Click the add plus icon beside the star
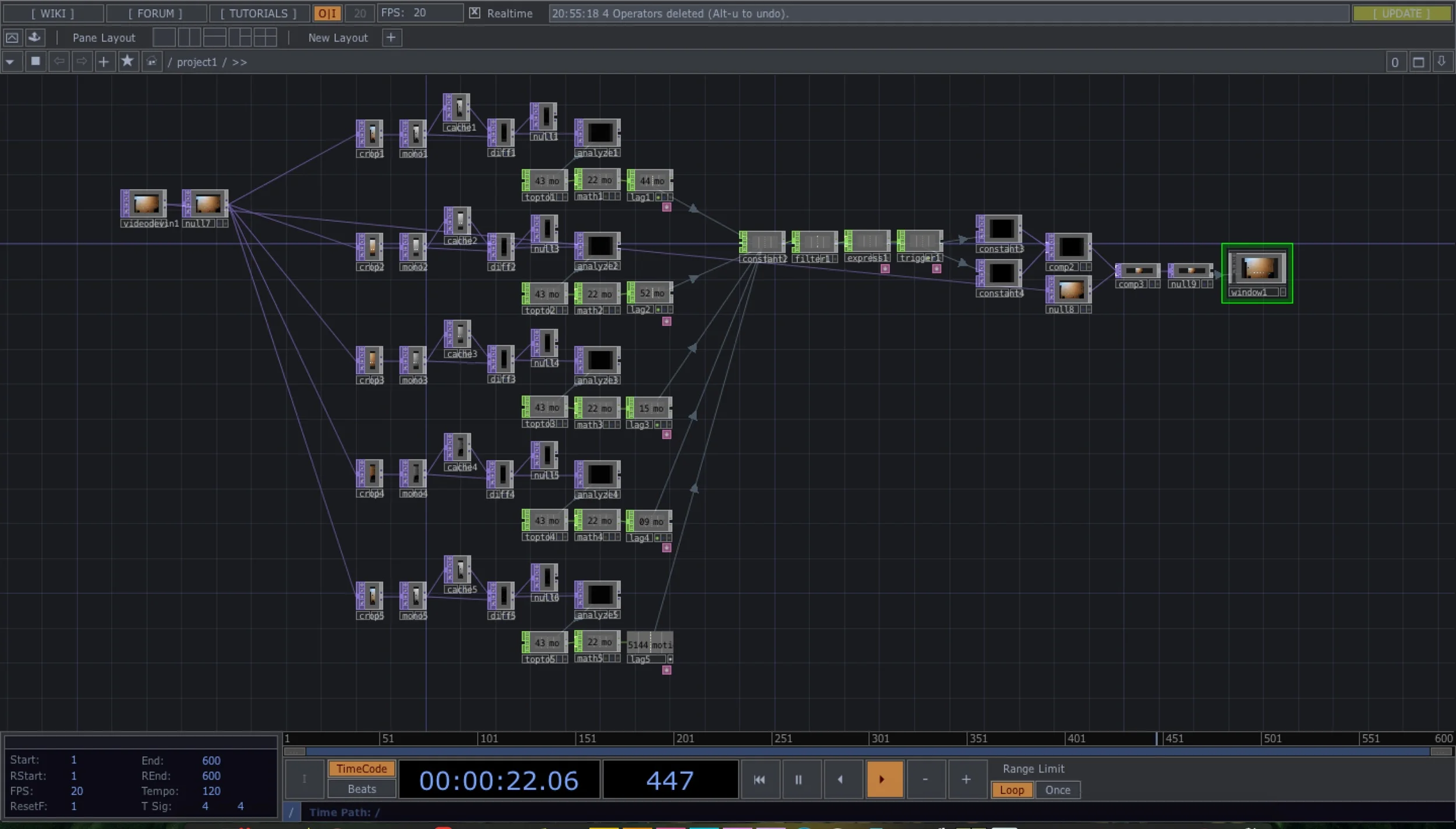Screen dimensions: 1456x829 104,62
